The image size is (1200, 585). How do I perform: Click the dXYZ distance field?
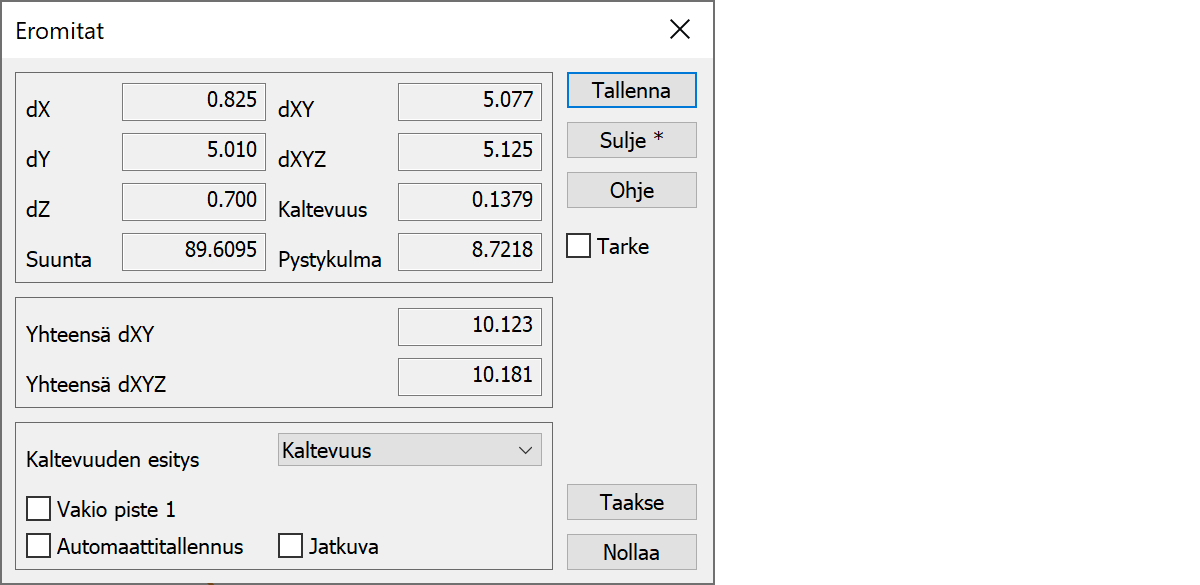point(470,152)
